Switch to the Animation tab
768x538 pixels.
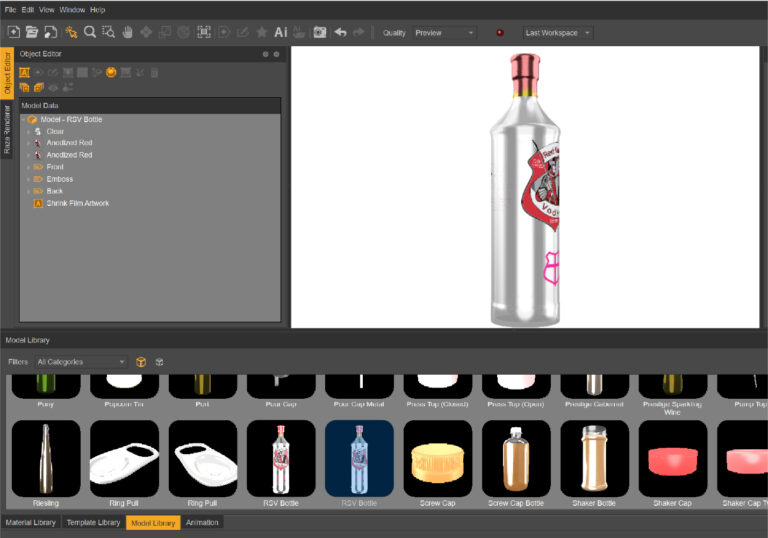coord(202,522)
